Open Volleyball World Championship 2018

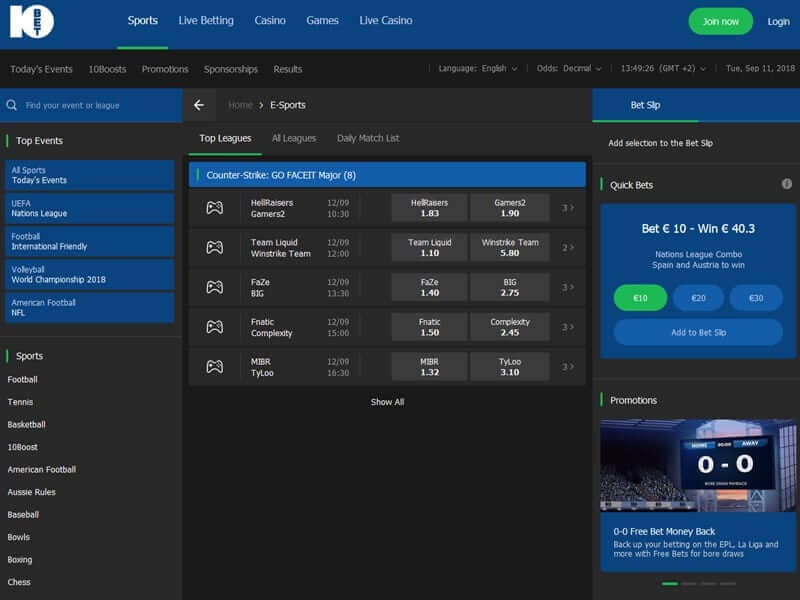coord(89,274)
